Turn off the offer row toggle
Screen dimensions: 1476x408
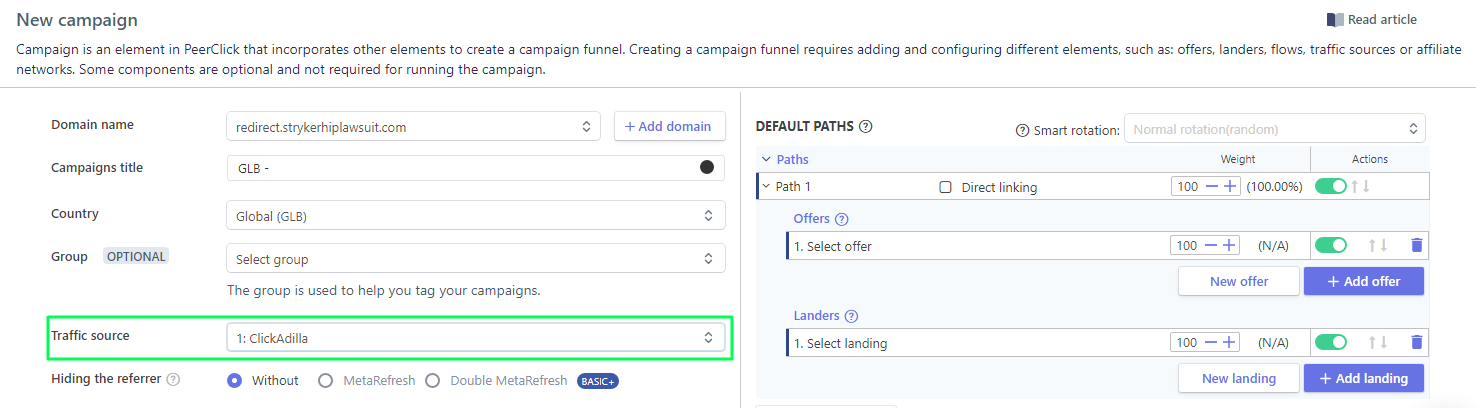point(1330,245)
